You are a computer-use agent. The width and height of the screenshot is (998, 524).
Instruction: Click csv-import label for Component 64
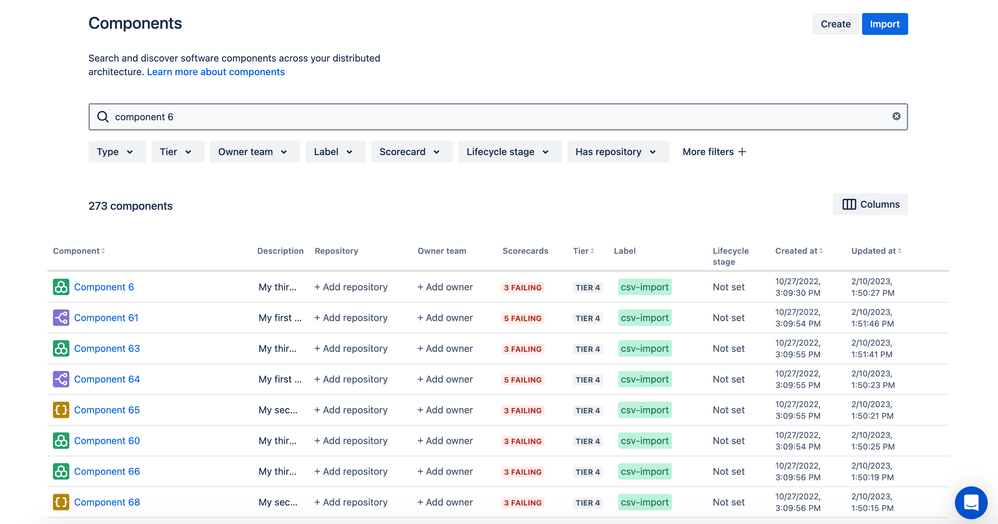point(645,379)
